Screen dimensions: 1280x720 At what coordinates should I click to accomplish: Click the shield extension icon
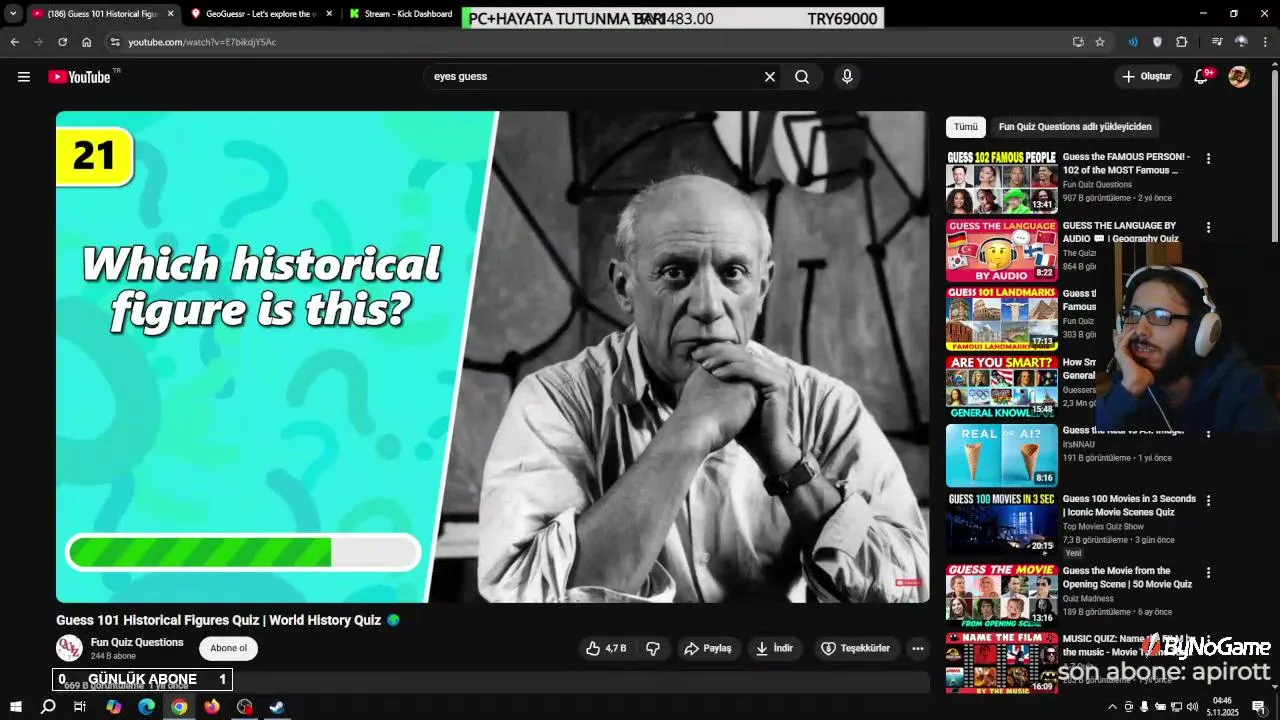[x=1157, y=42]
